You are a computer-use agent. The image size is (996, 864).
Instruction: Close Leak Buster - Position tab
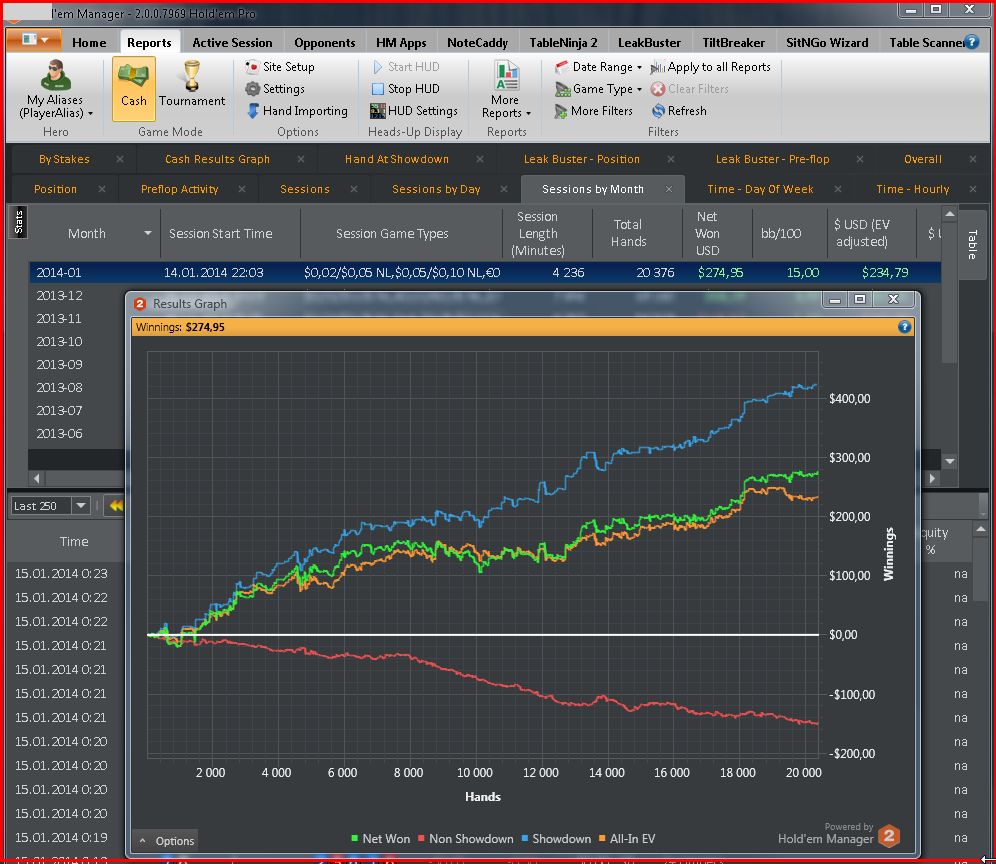coord(671,159)
